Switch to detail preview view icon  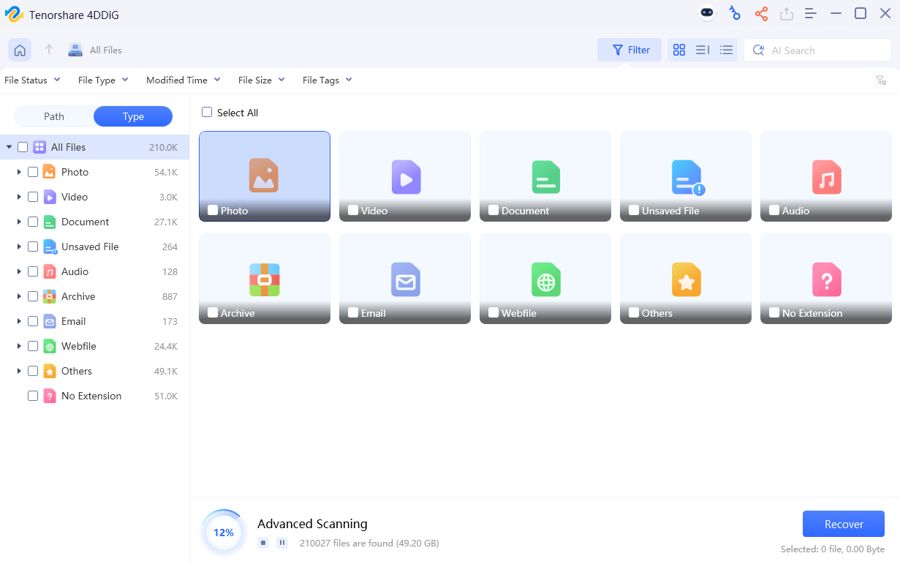point(703,50)
